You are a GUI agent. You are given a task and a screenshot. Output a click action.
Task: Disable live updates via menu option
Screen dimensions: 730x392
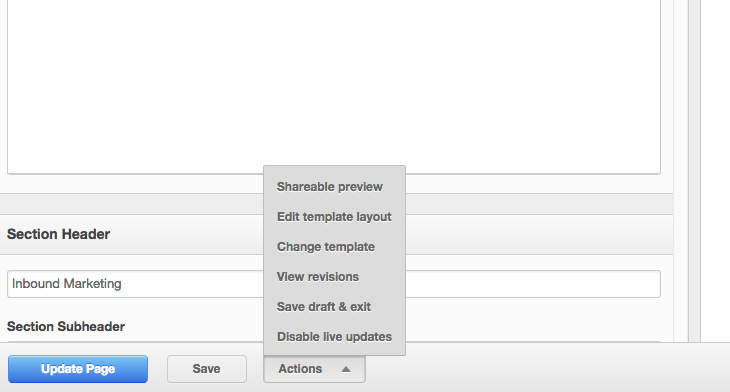[x=334, y=337]
